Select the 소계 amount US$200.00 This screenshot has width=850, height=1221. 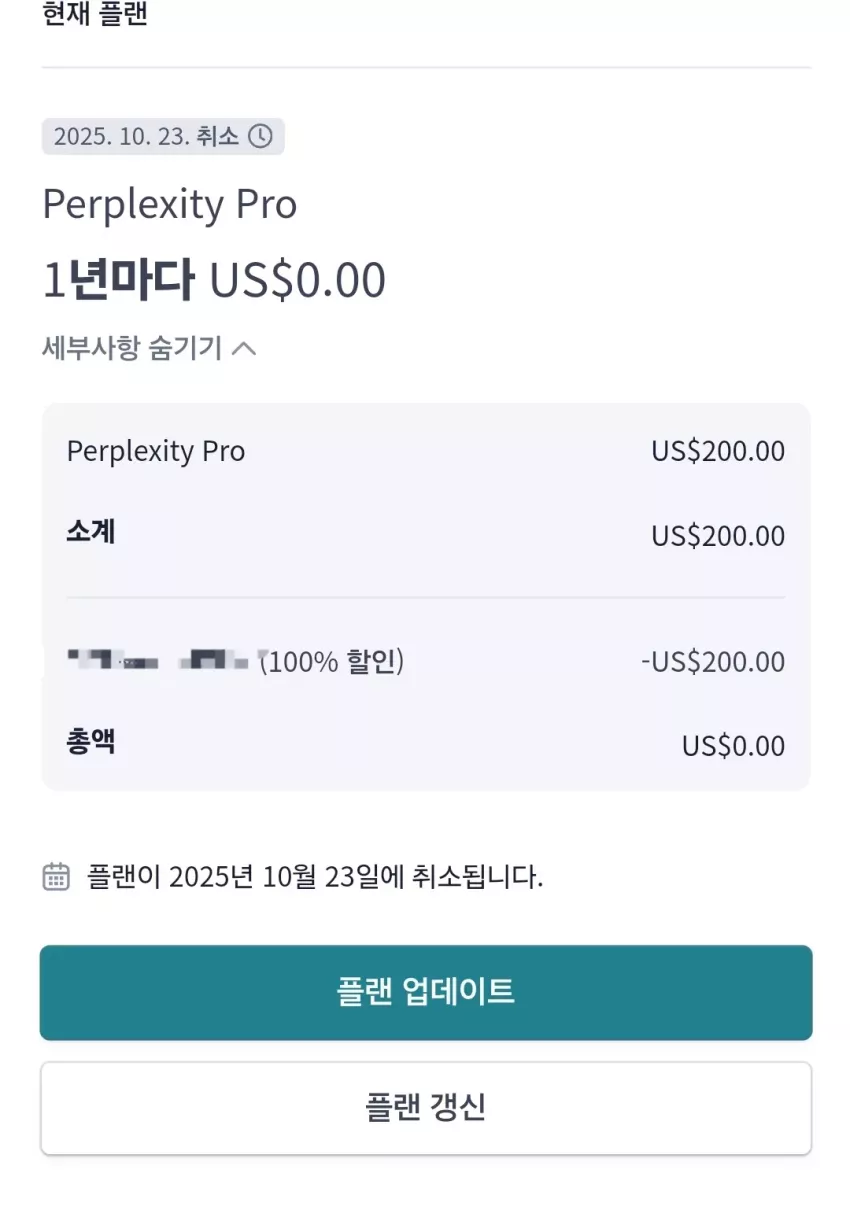point(718,536)
